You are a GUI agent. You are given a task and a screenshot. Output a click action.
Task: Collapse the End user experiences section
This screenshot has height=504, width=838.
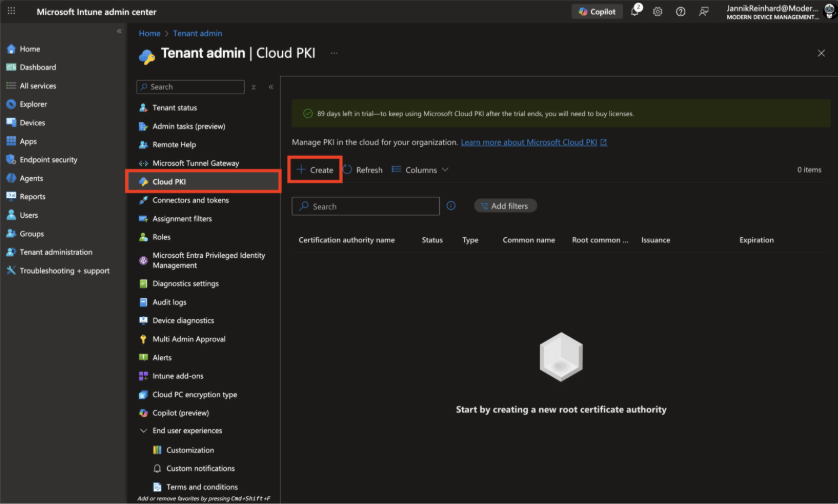coord(143,431)
